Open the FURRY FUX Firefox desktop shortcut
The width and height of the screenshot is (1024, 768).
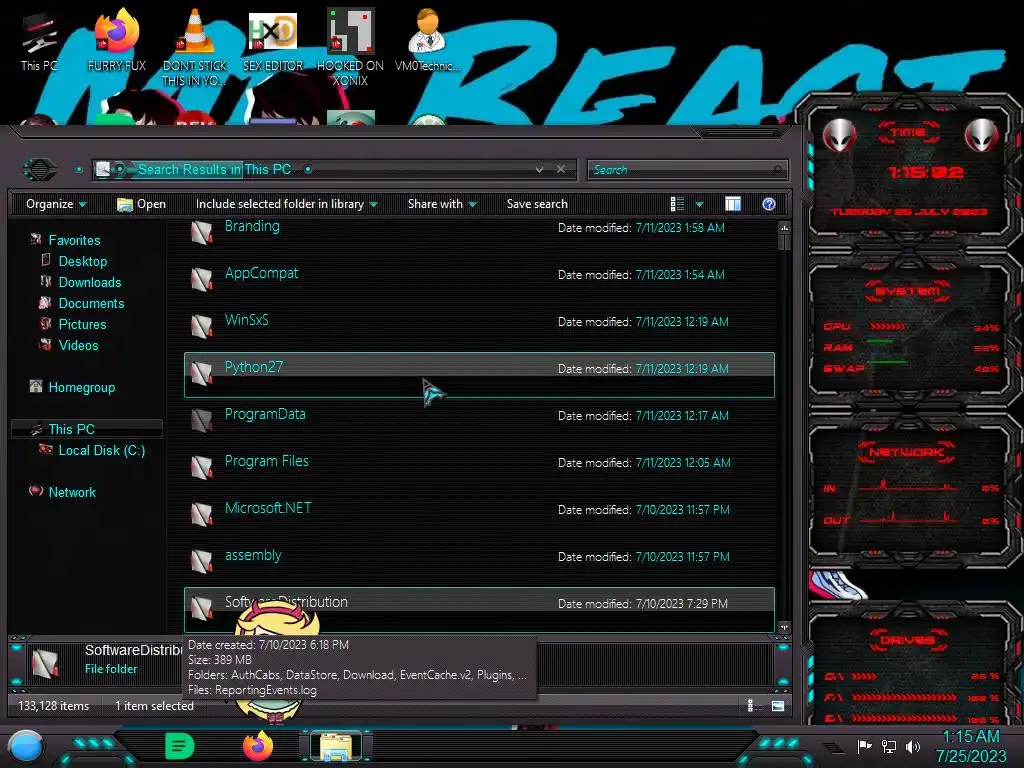[116, 41]
